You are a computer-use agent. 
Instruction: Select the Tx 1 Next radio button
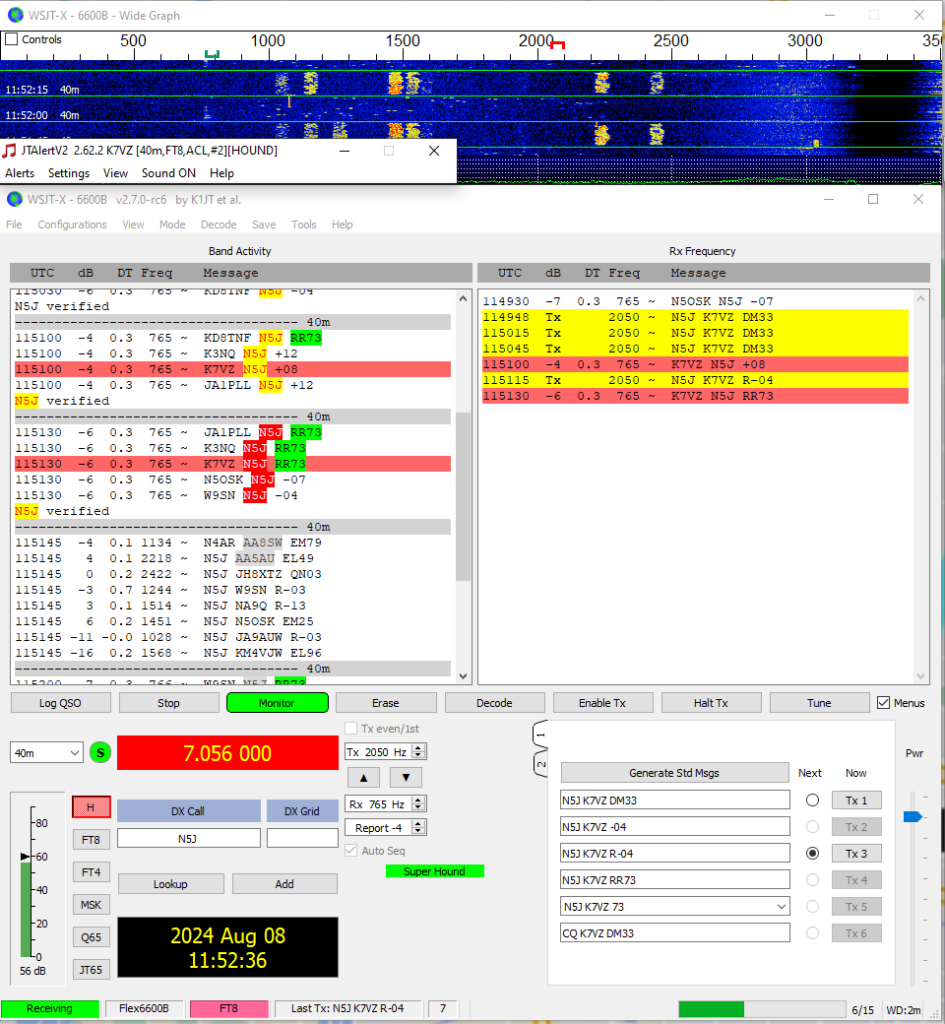click(812, 800)
